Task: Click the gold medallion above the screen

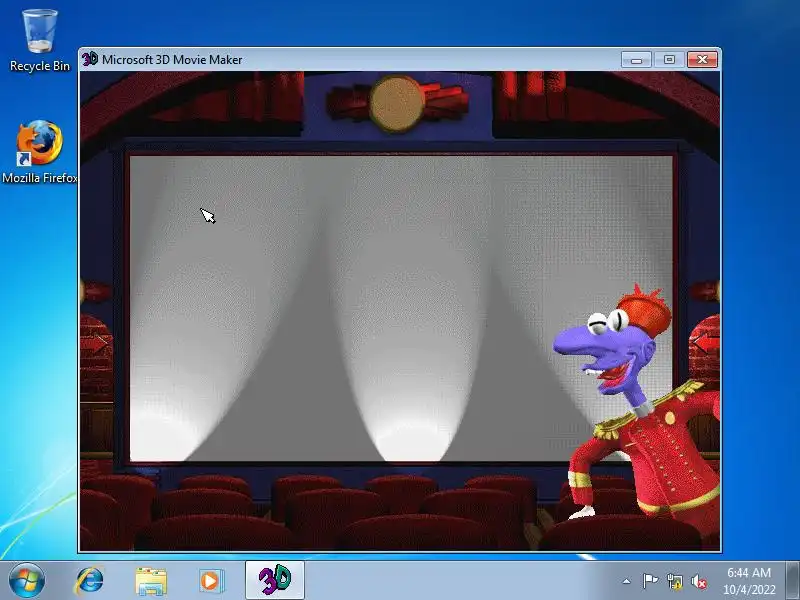Action: click(x=397, y=103)
